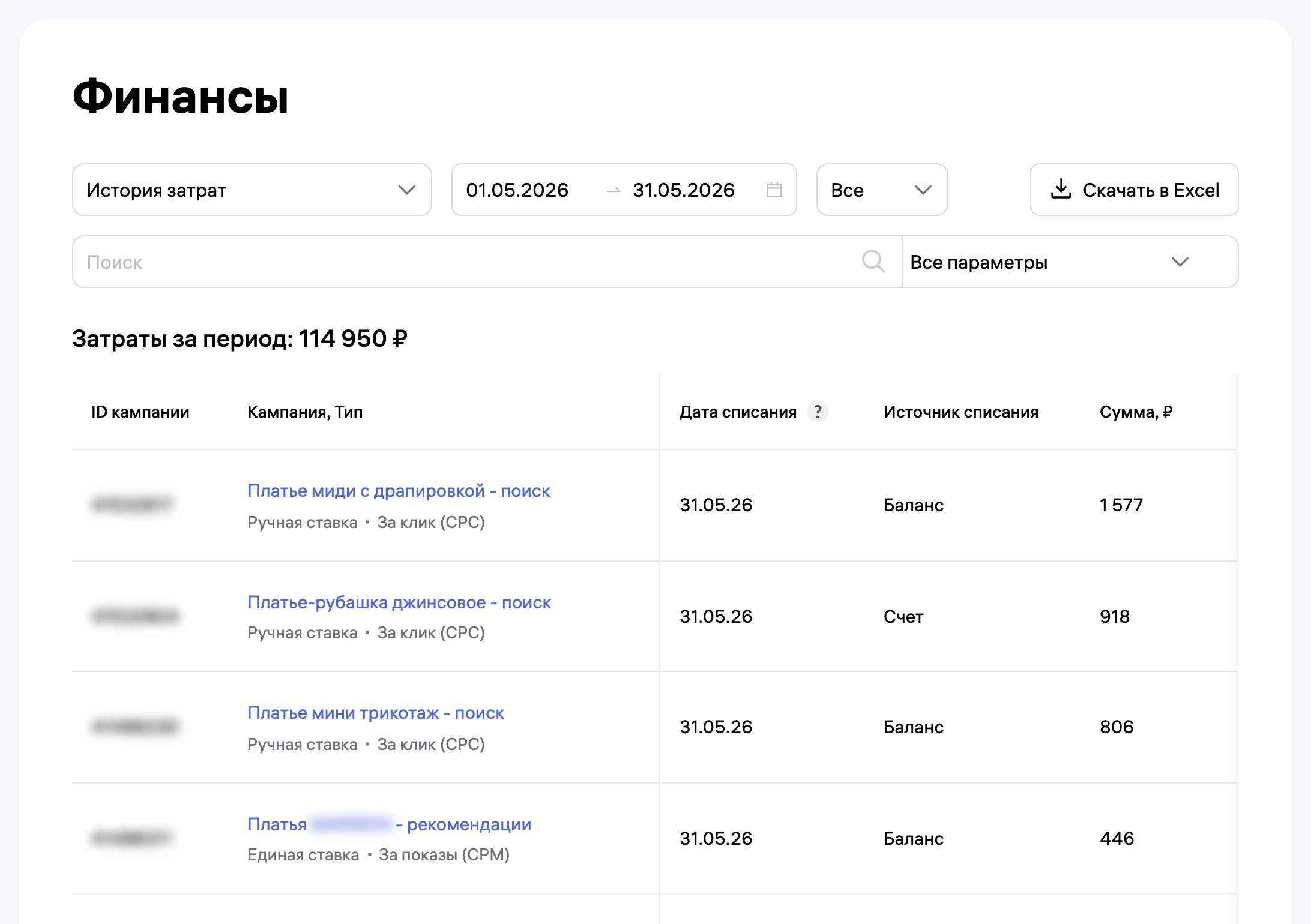
Task: Select the amount 1 577
Action: click(x=1121, y=505)
